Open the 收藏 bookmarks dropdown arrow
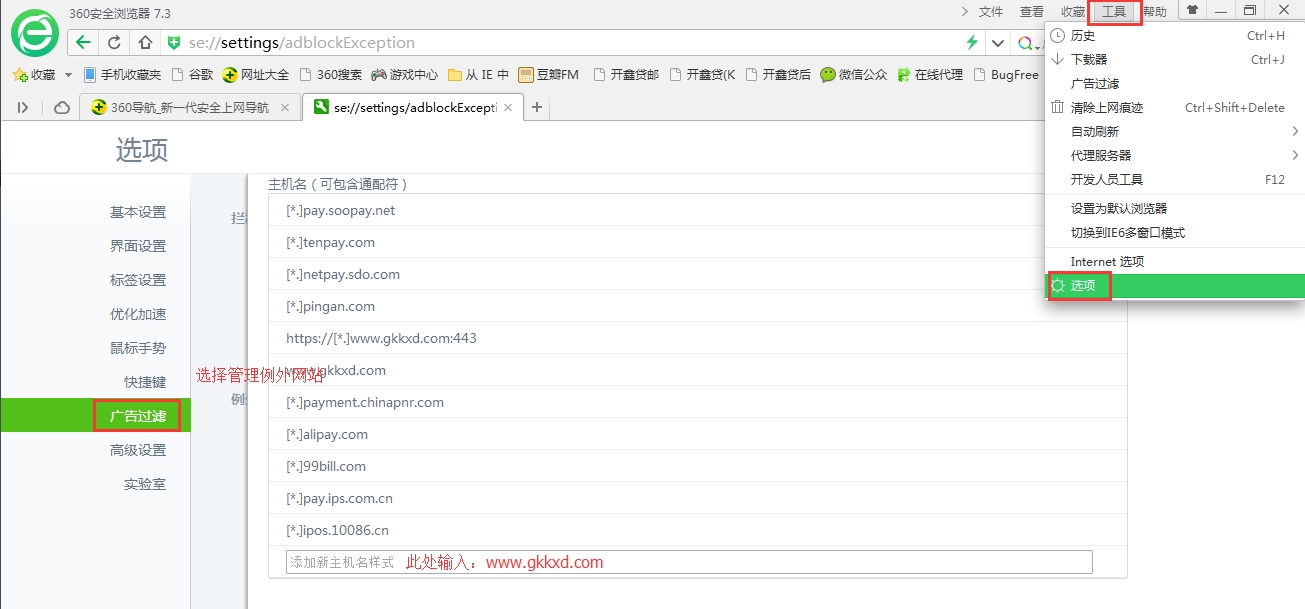 click(68, 75)
